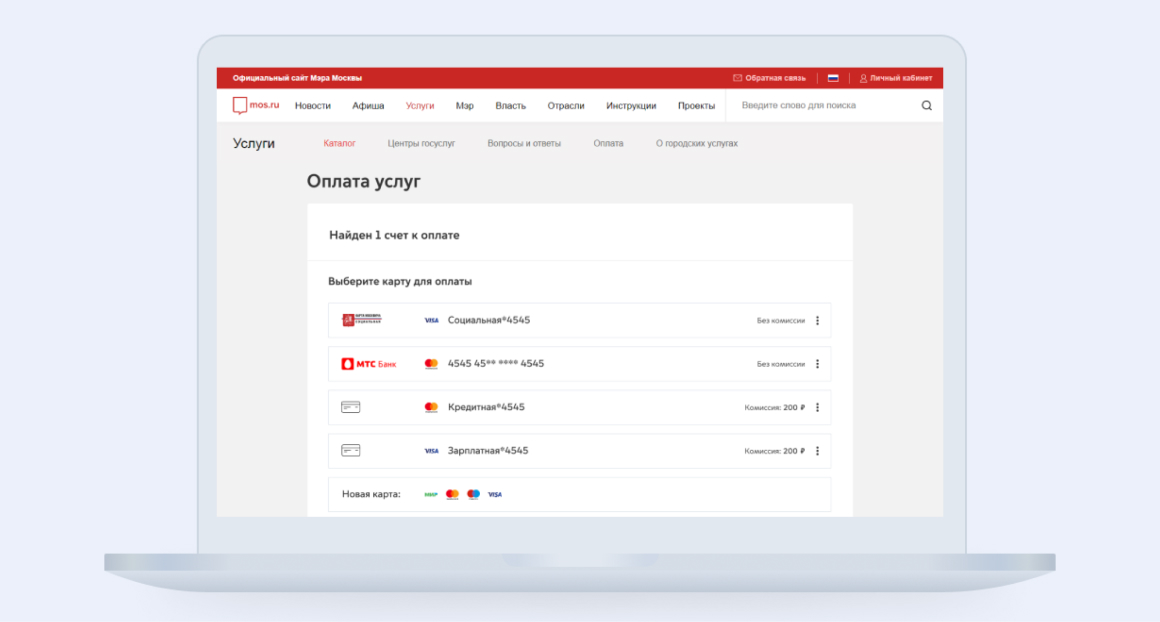Switch to the Центры госуслуг tab
The width and height of the screenshot is (1160, 622).
pyautogui.click(x=421, y=144)
